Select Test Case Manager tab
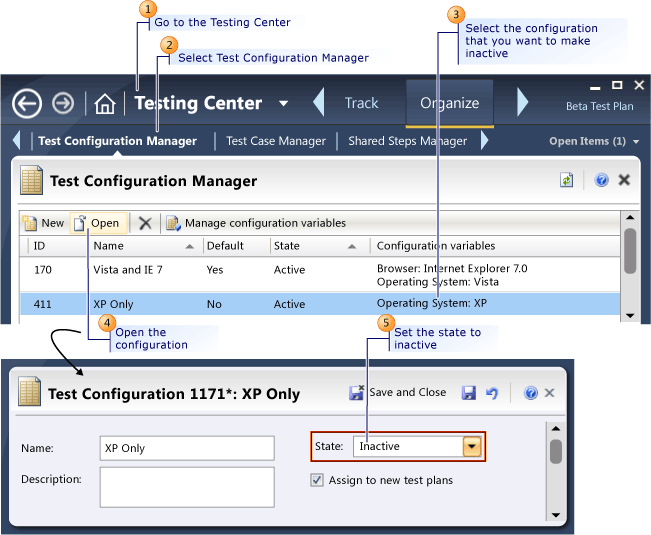 tap(276, 141)
